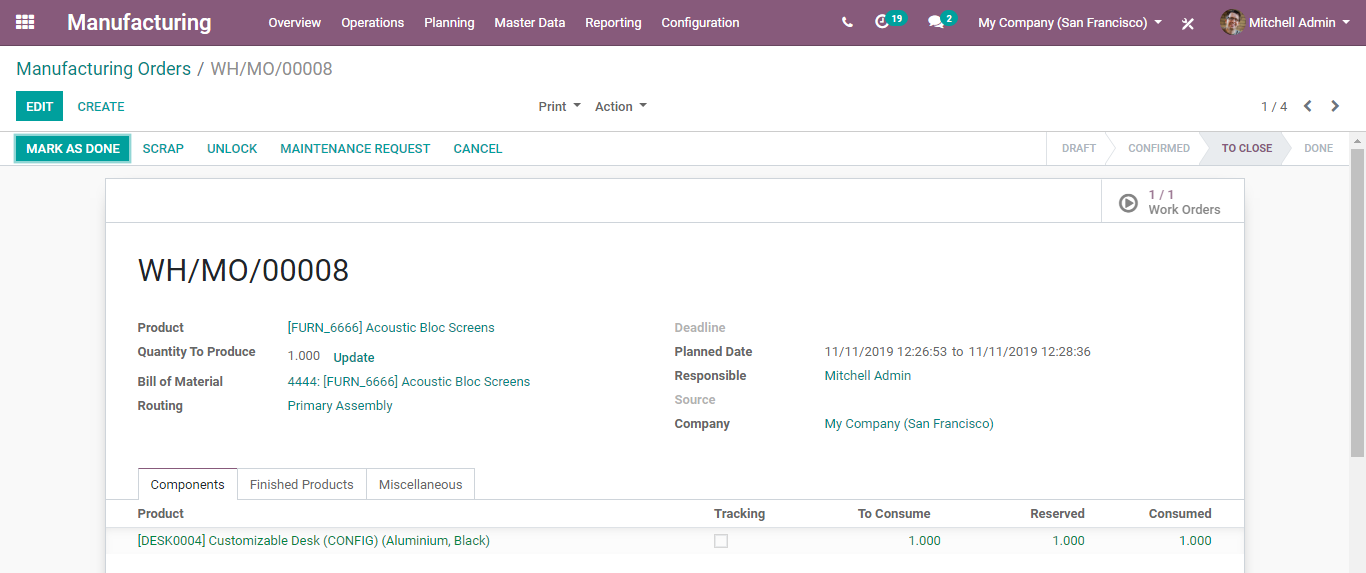Click routing value Primary Assembly
1366x573 pixels.
(x=340, y=405)
